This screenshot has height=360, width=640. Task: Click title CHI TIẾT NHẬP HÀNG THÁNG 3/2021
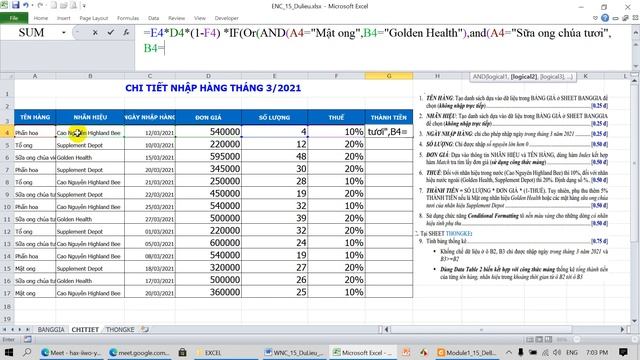click(213, 88)
